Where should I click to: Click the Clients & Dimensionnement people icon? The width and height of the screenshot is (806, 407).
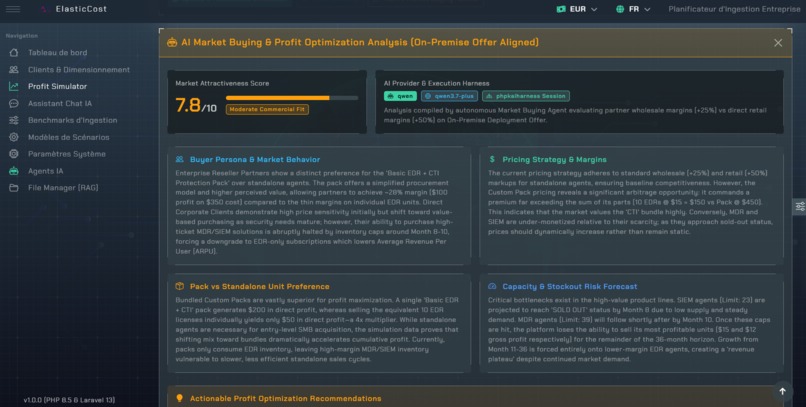14,69
